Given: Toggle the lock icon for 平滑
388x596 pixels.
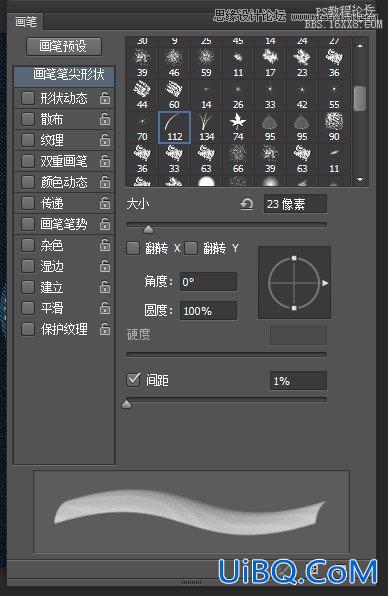Looking at the screenshot, I should pyautogui.click(x=105, y=308).
